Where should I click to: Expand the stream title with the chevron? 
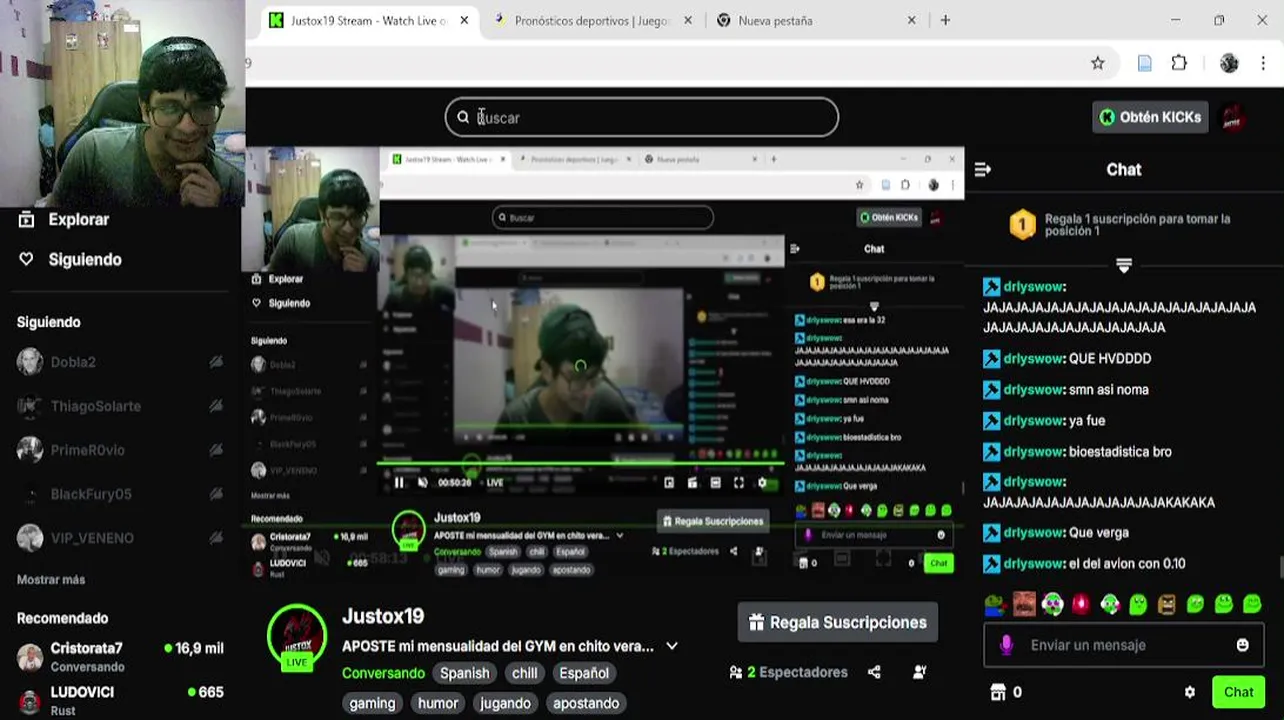click(x=672, y=646)
